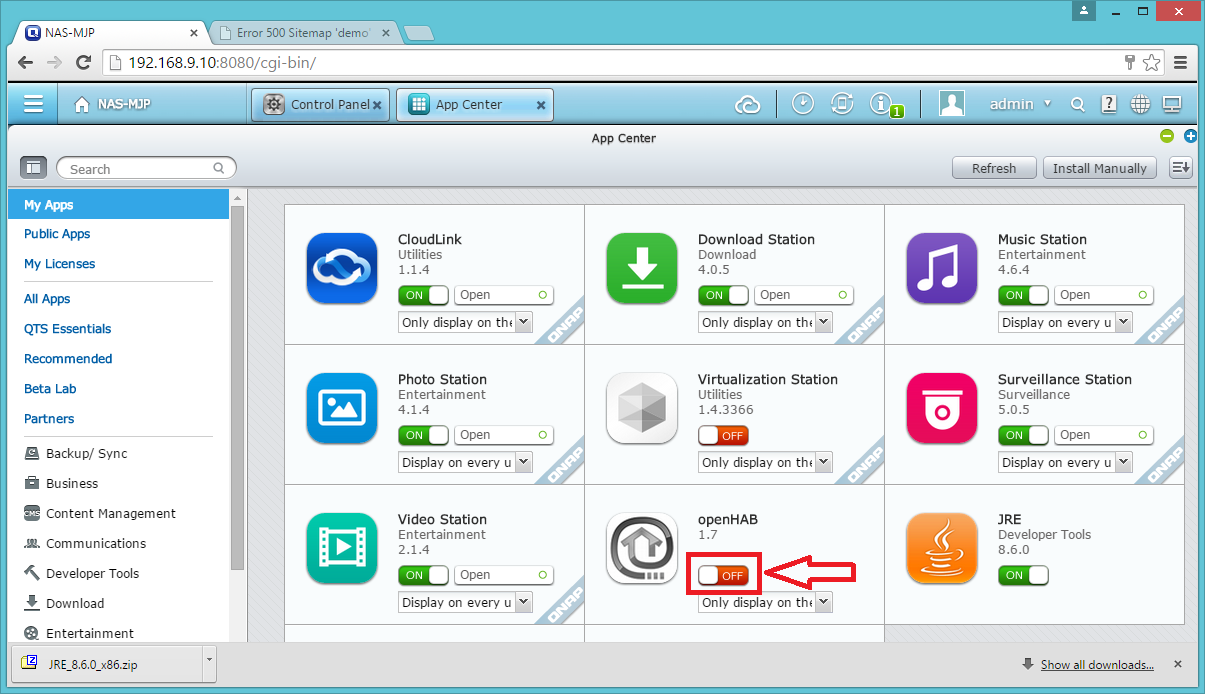Click Open button for CloudLink
The height and width of the screenshot is (694, 1205).
503,295
